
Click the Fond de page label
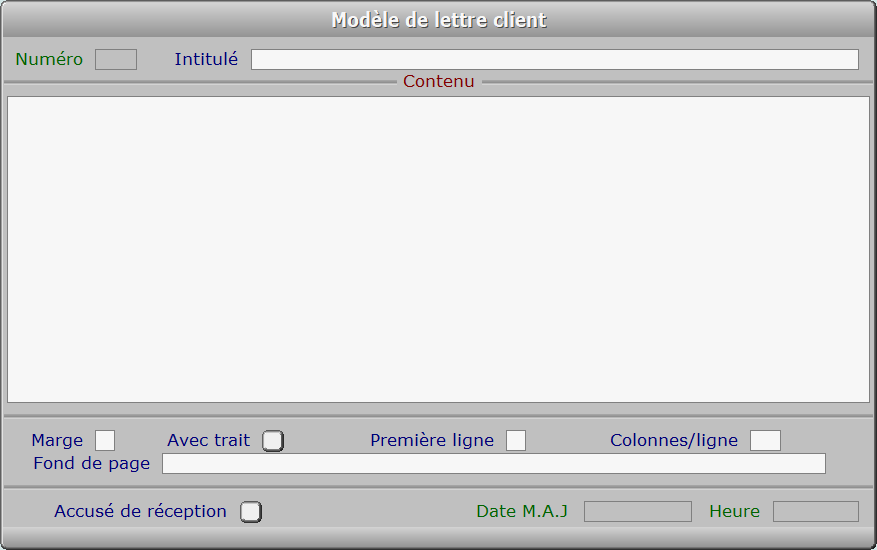click(92, 463)
